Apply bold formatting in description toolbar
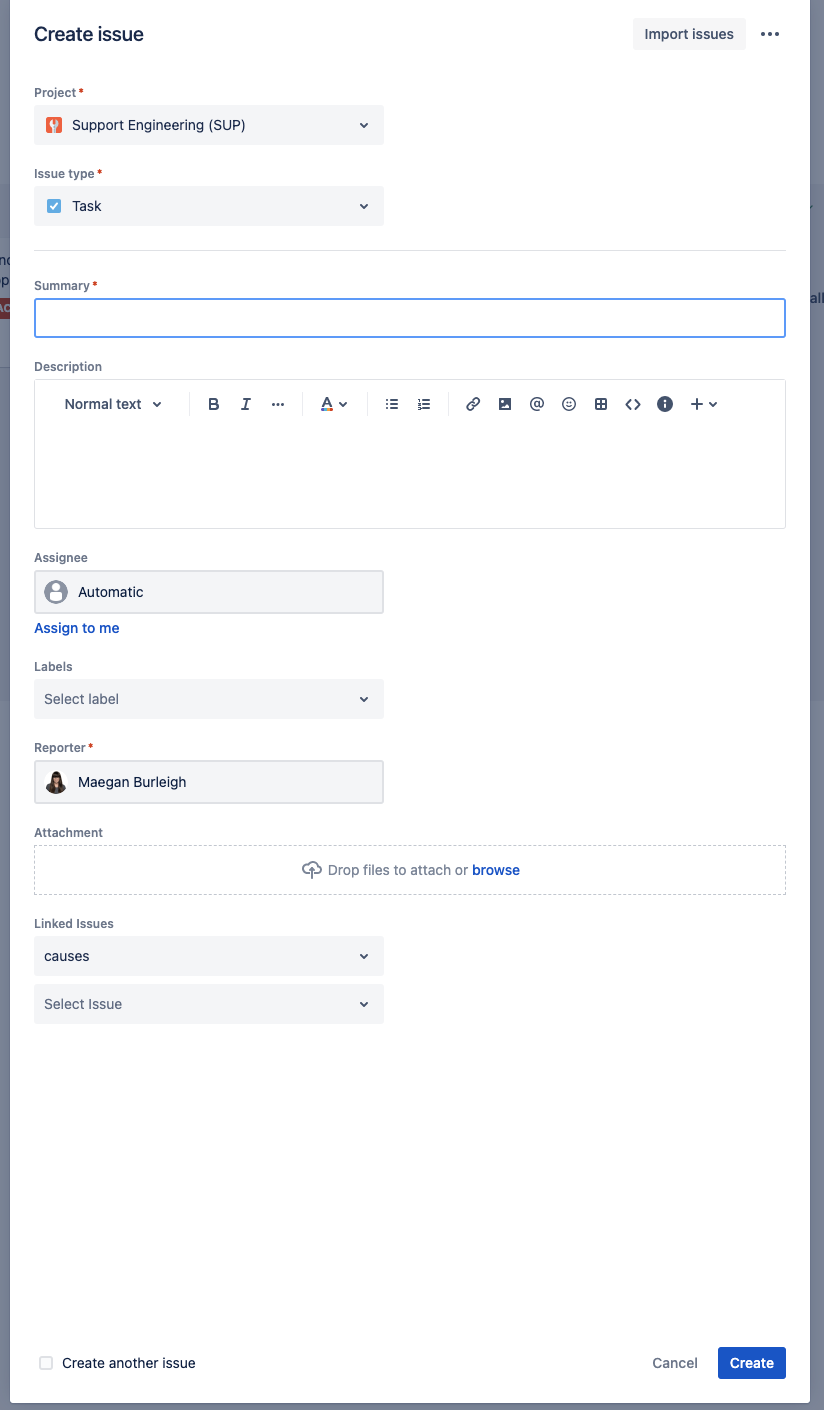 213,404
